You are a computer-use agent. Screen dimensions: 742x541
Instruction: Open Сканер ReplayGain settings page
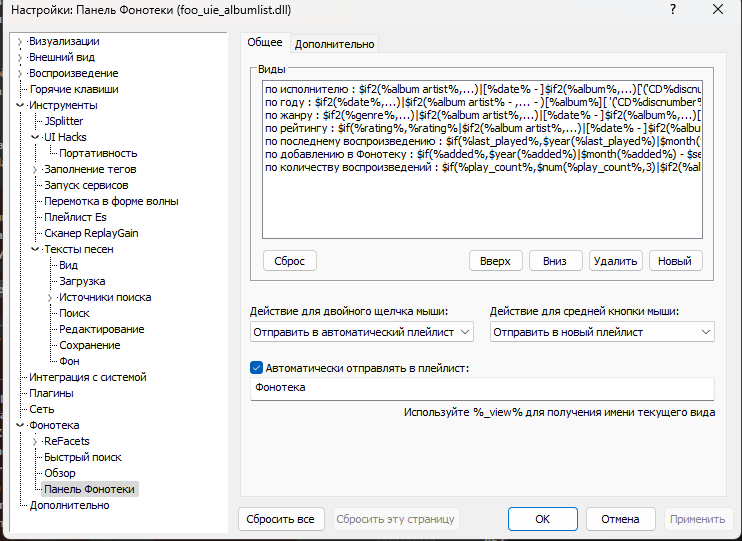91,233
